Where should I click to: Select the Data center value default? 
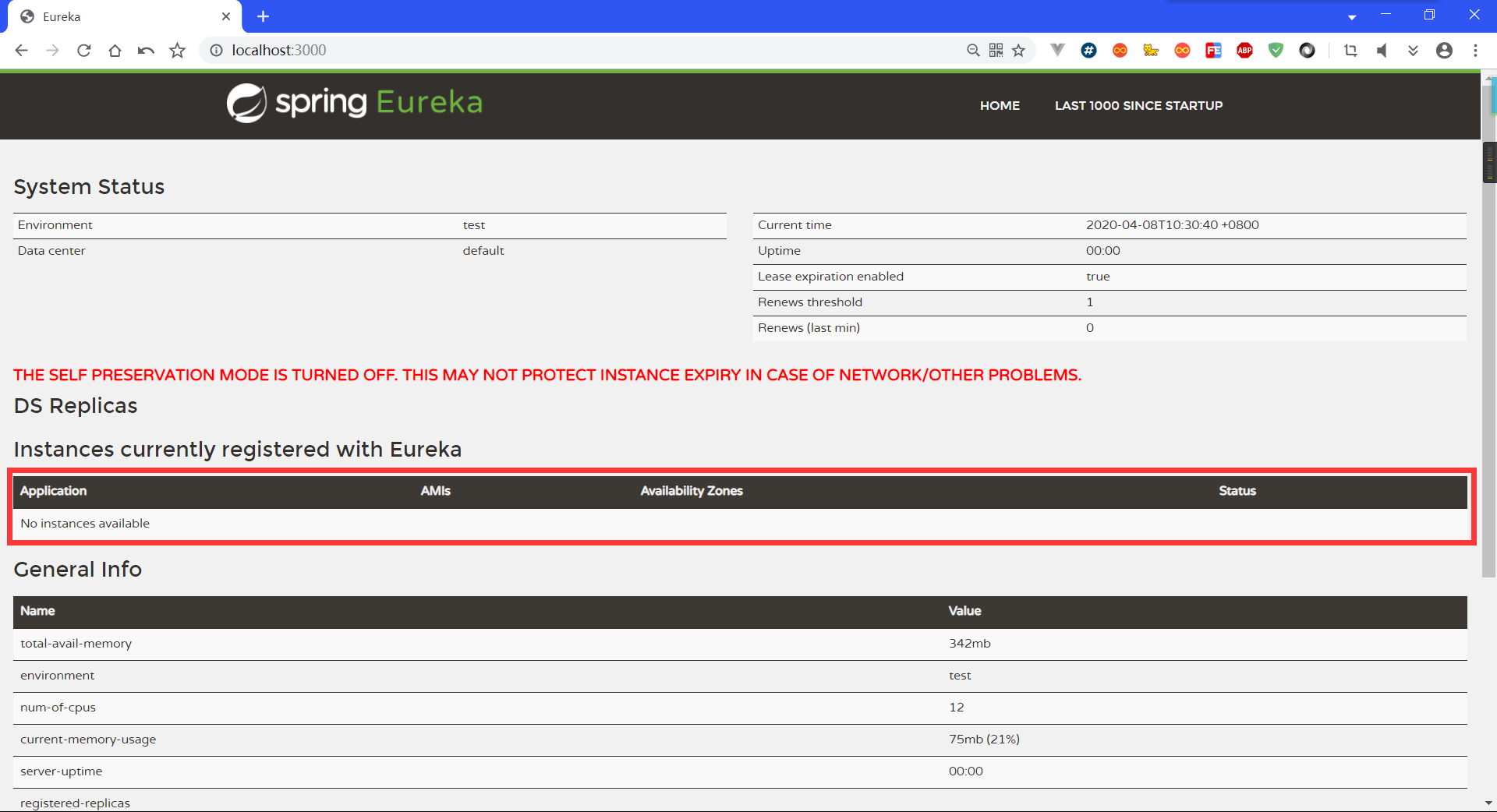point(483,251)
